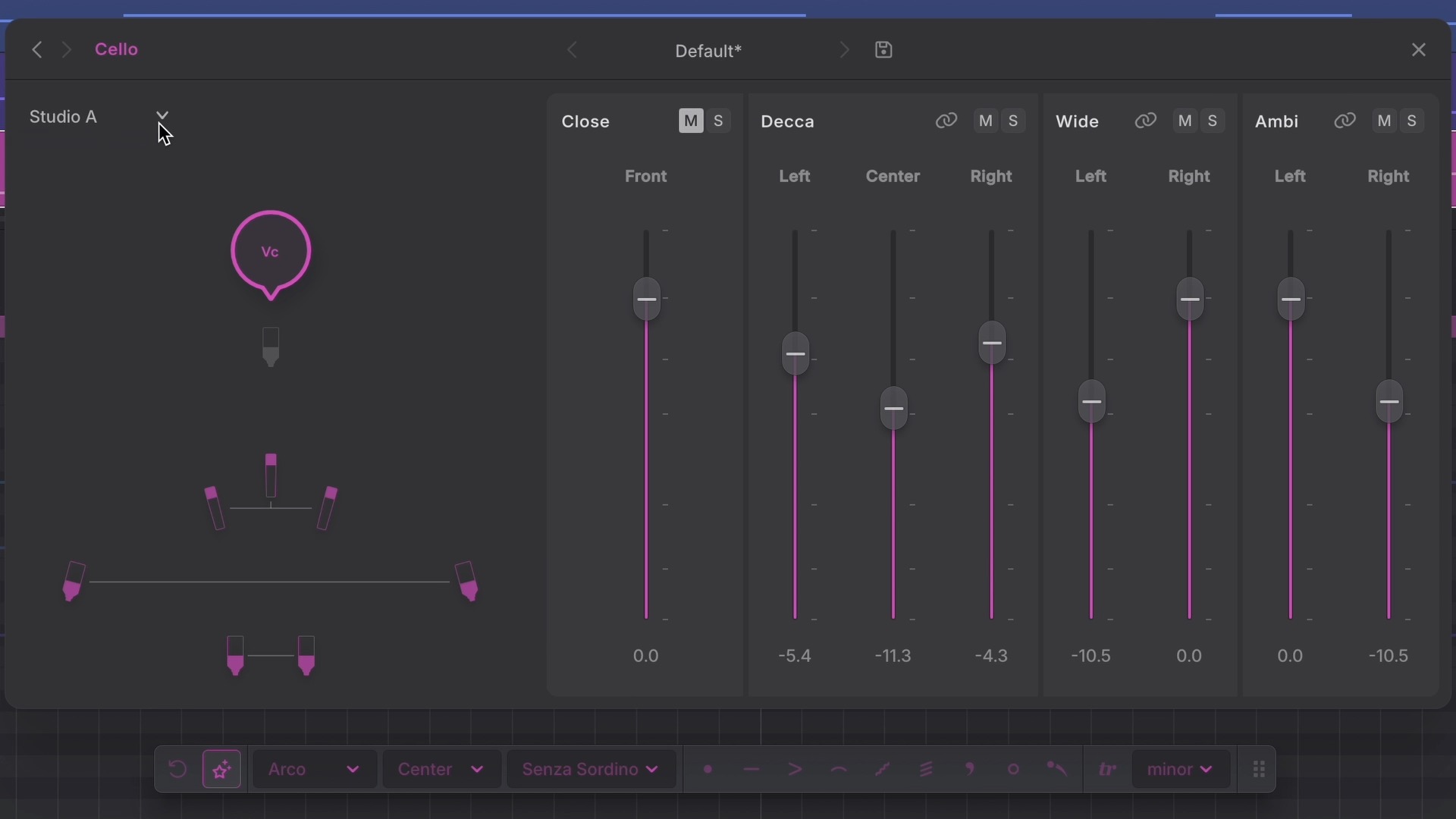1456x819 pixels.
Task: Select the accent articulation icon
Action: 795,769
